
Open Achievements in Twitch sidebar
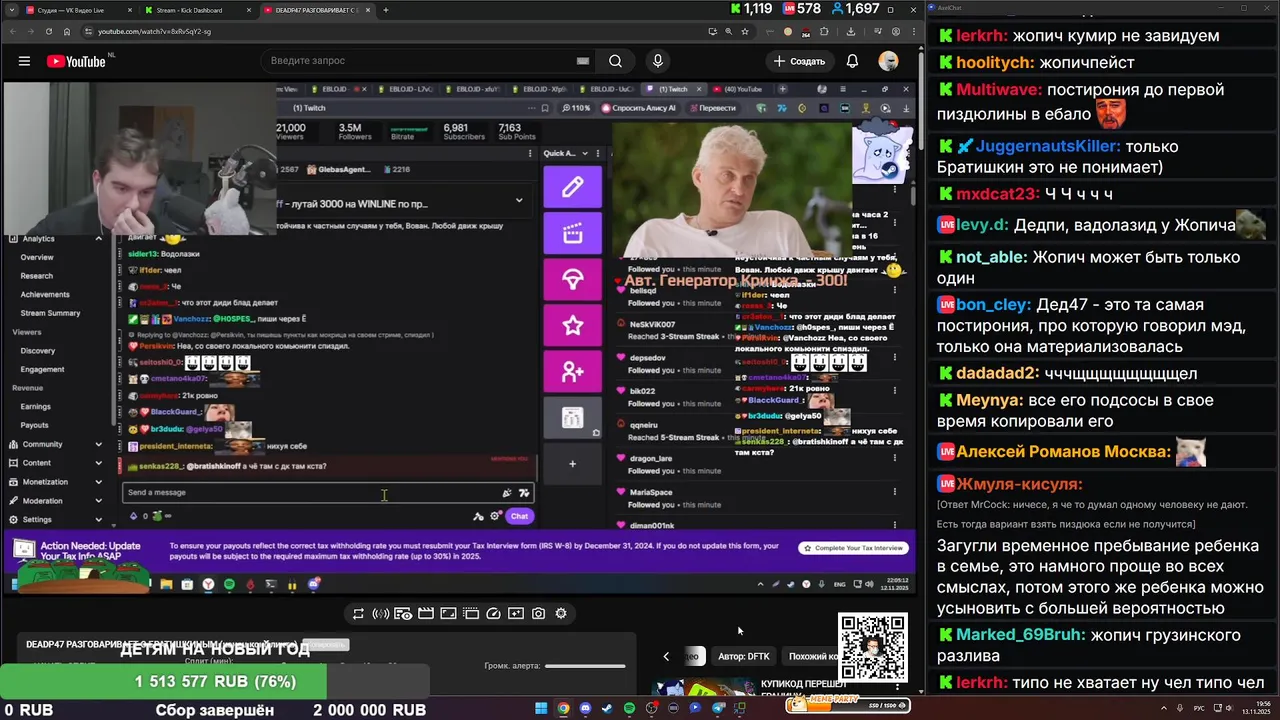click(45, 295)
